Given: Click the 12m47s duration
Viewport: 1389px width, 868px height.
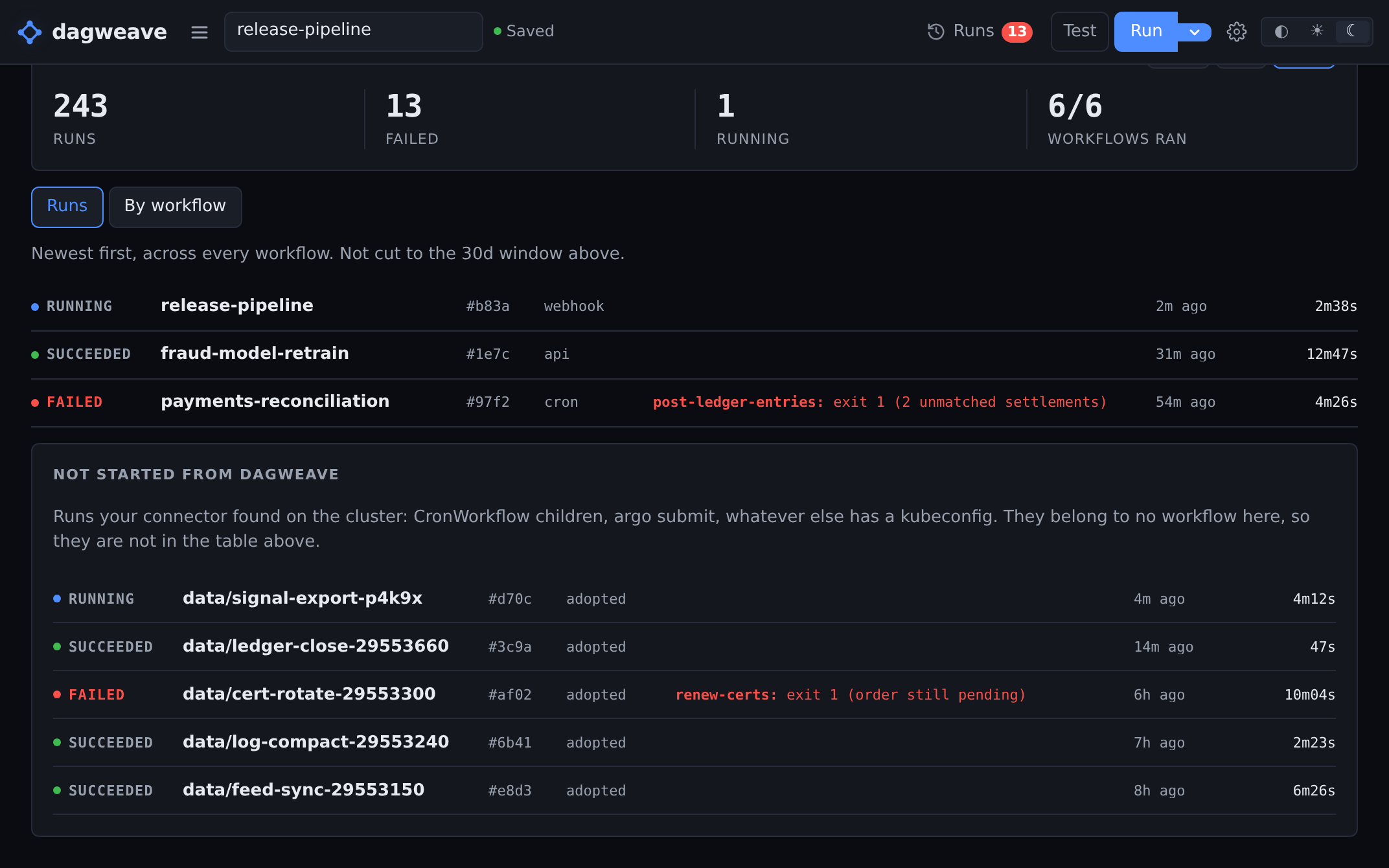Looking at the screenshot, I should click(x=1331, y=354).
